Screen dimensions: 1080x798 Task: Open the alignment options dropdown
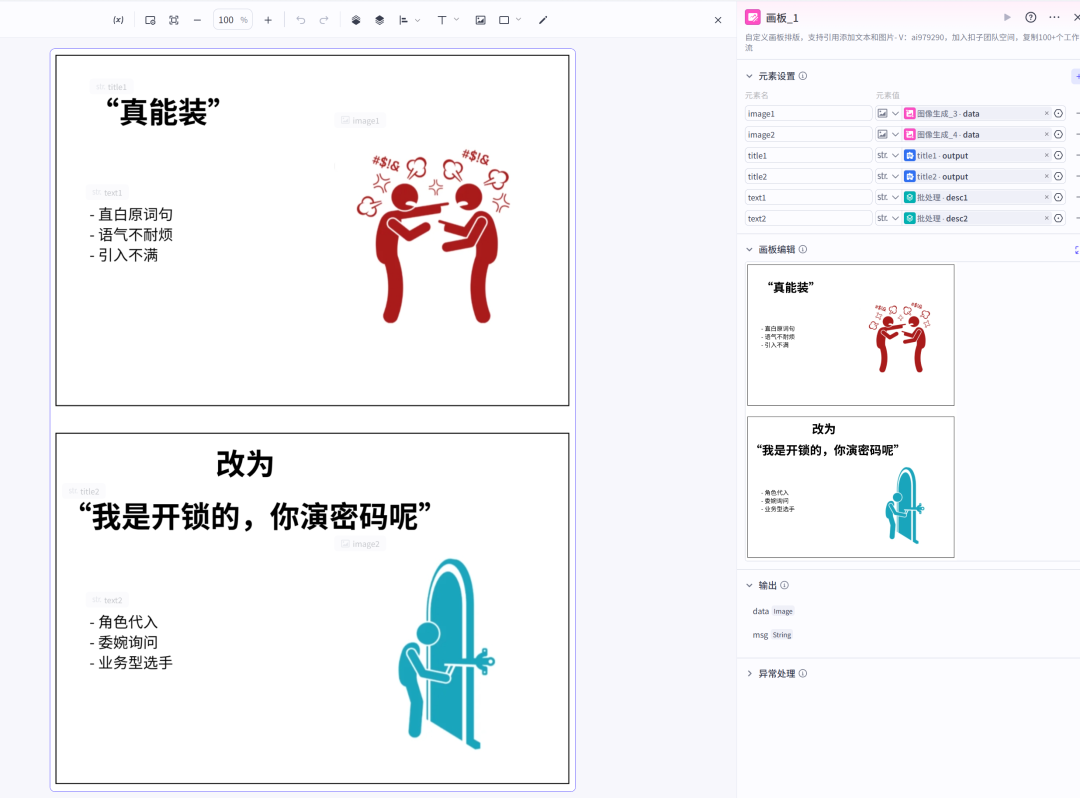pos(416,19)
